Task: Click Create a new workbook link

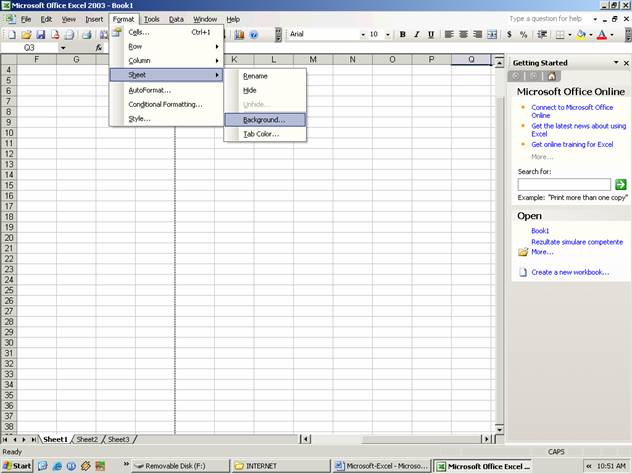Action: (570, 272)
